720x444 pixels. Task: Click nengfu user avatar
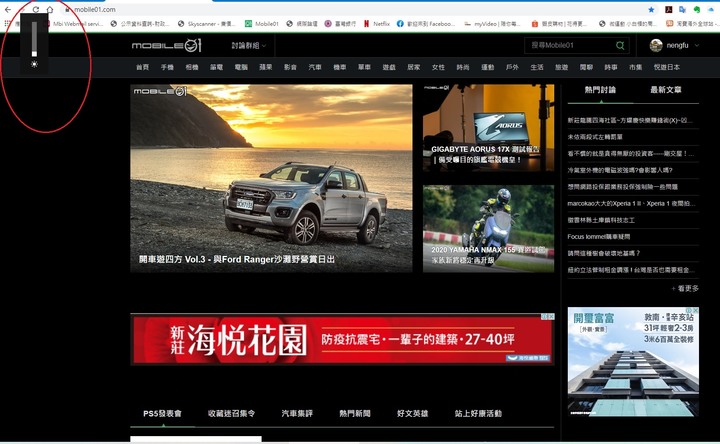pyautogui.click(x=656, y=45)
